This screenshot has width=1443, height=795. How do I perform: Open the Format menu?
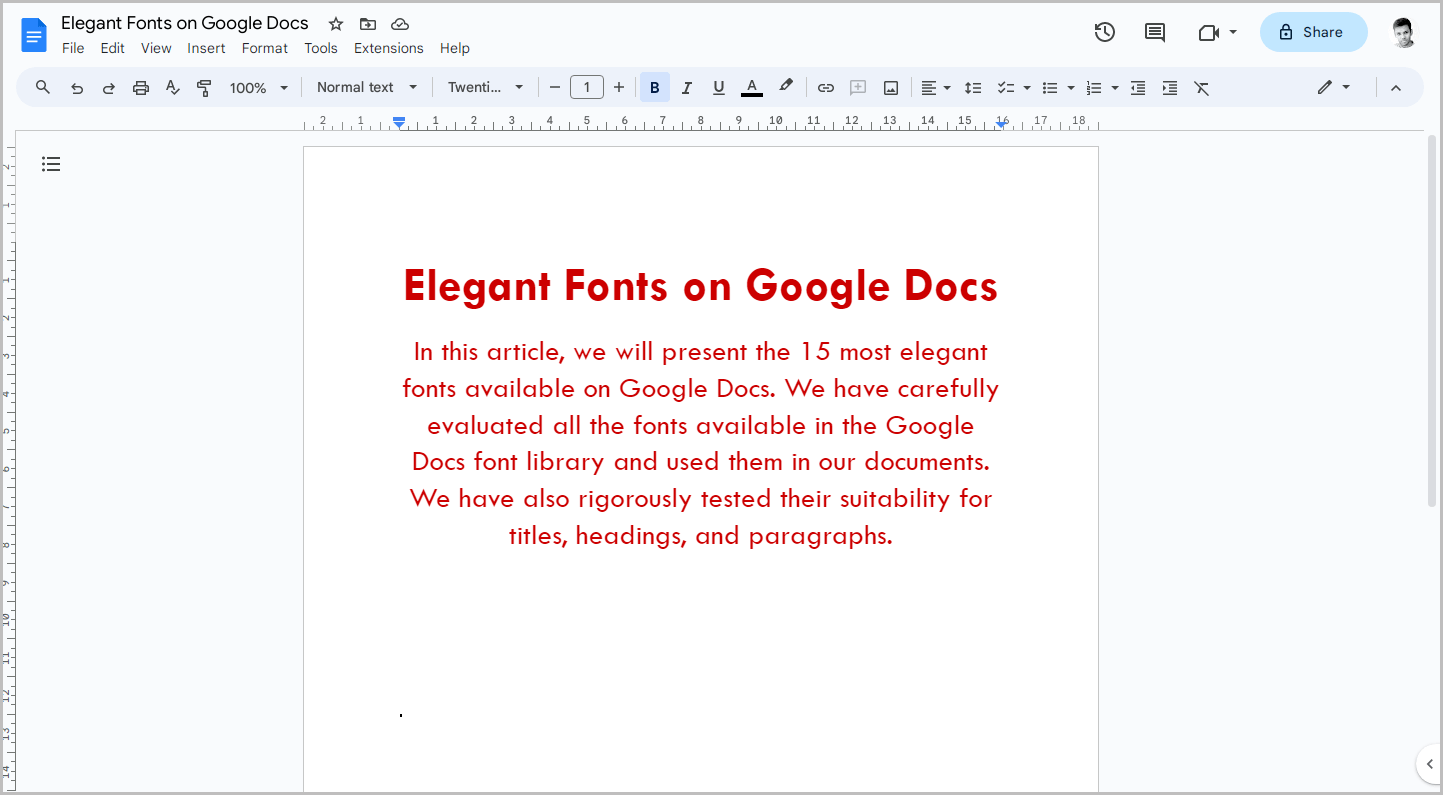click(264, 47)
